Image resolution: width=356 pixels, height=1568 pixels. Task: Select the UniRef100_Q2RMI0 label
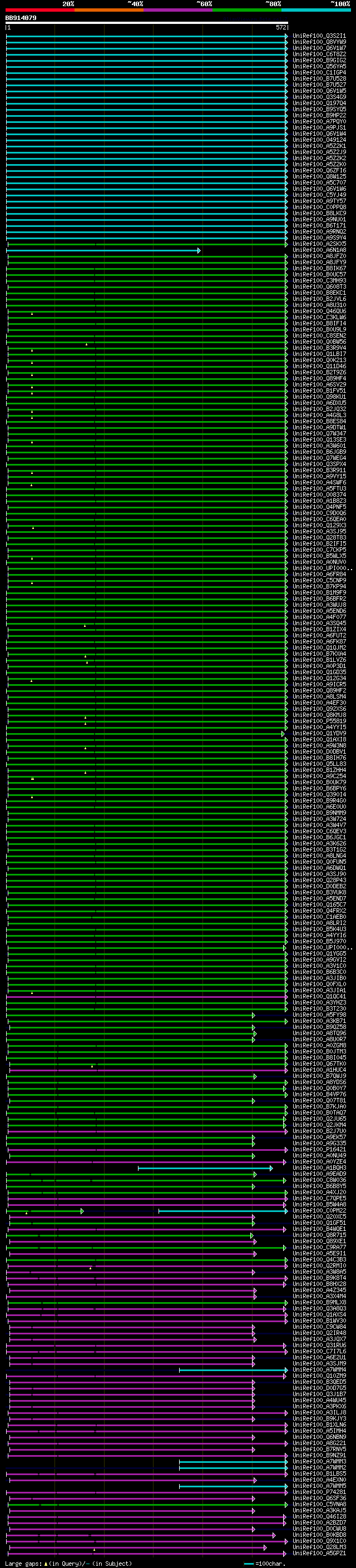(x=319, y=1265)
